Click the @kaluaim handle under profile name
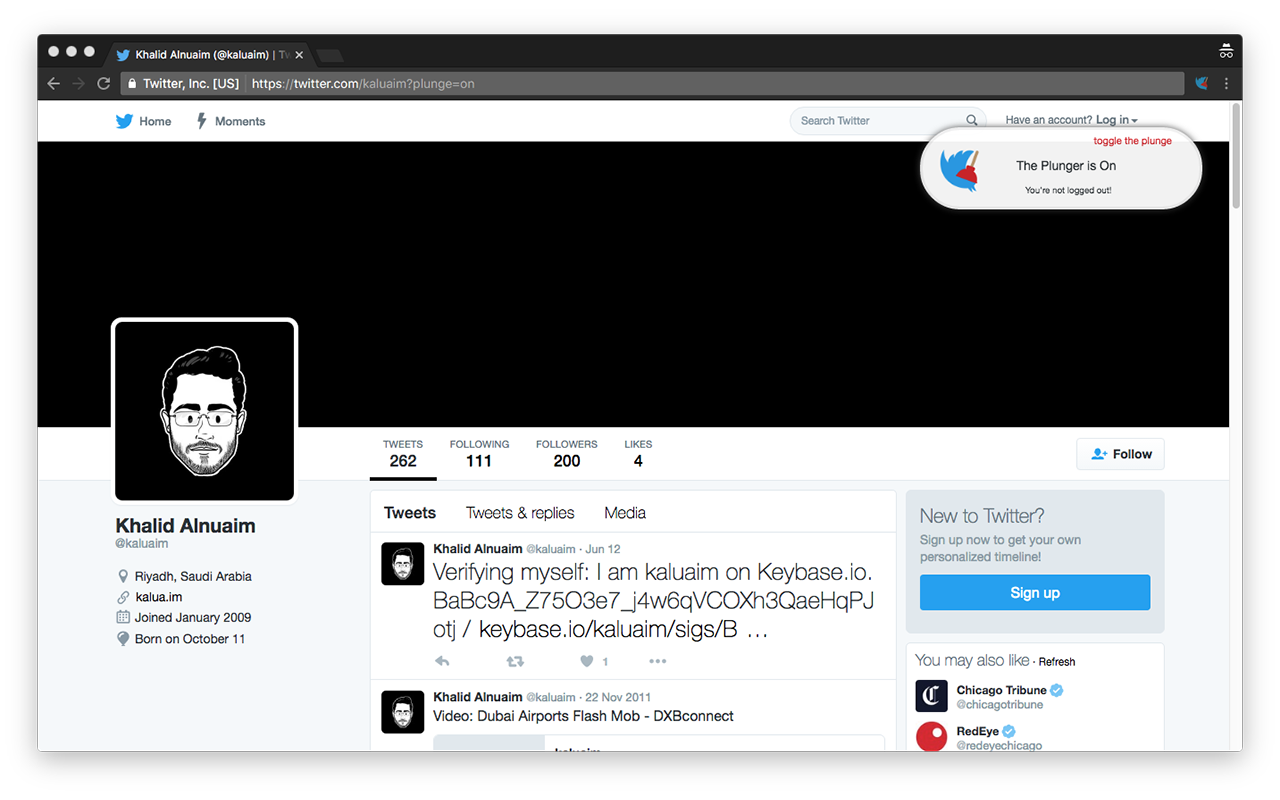This screenshot has height=800, width=1280. click(x=141, y=544)
